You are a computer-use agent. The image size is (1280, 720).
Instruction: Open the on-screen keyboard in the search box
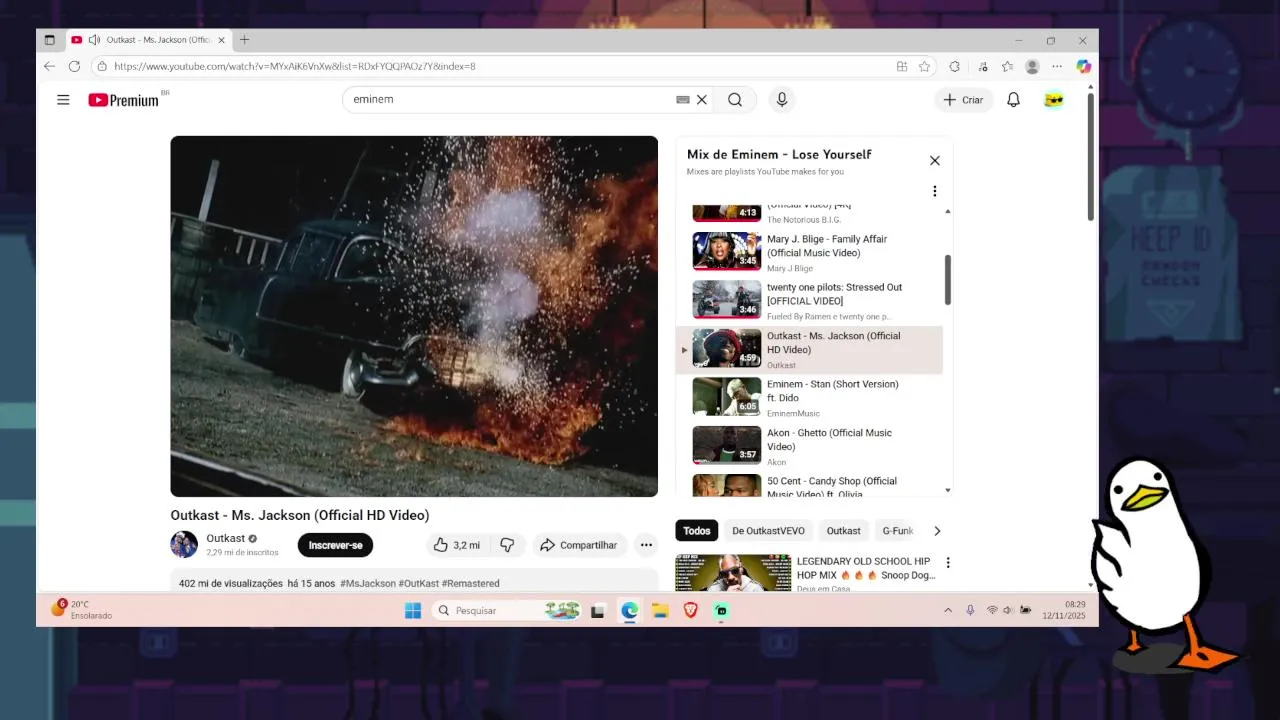point(683,100)
